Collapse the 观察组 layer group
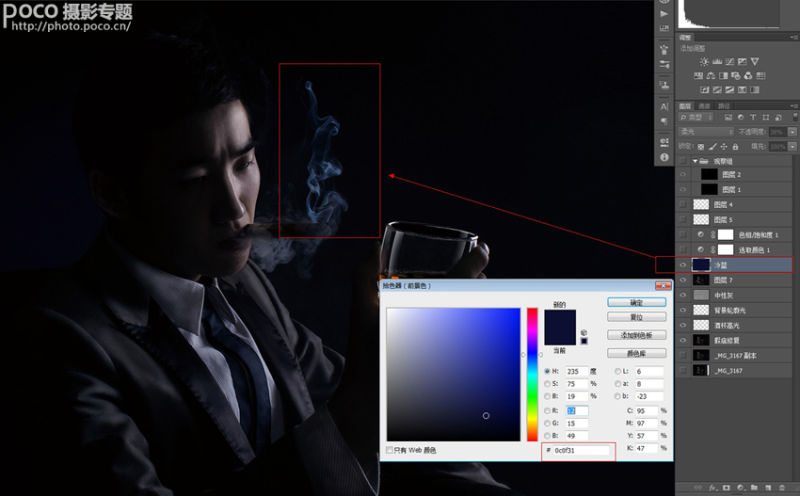The width and height of the screenshot is (800, 496). pos(695,160)
